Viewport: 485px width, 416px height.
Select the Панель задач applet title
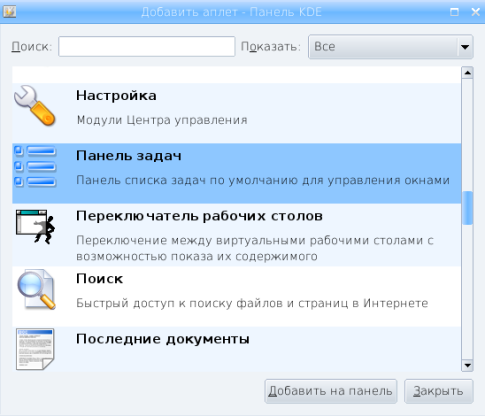(x=129, y=156)
